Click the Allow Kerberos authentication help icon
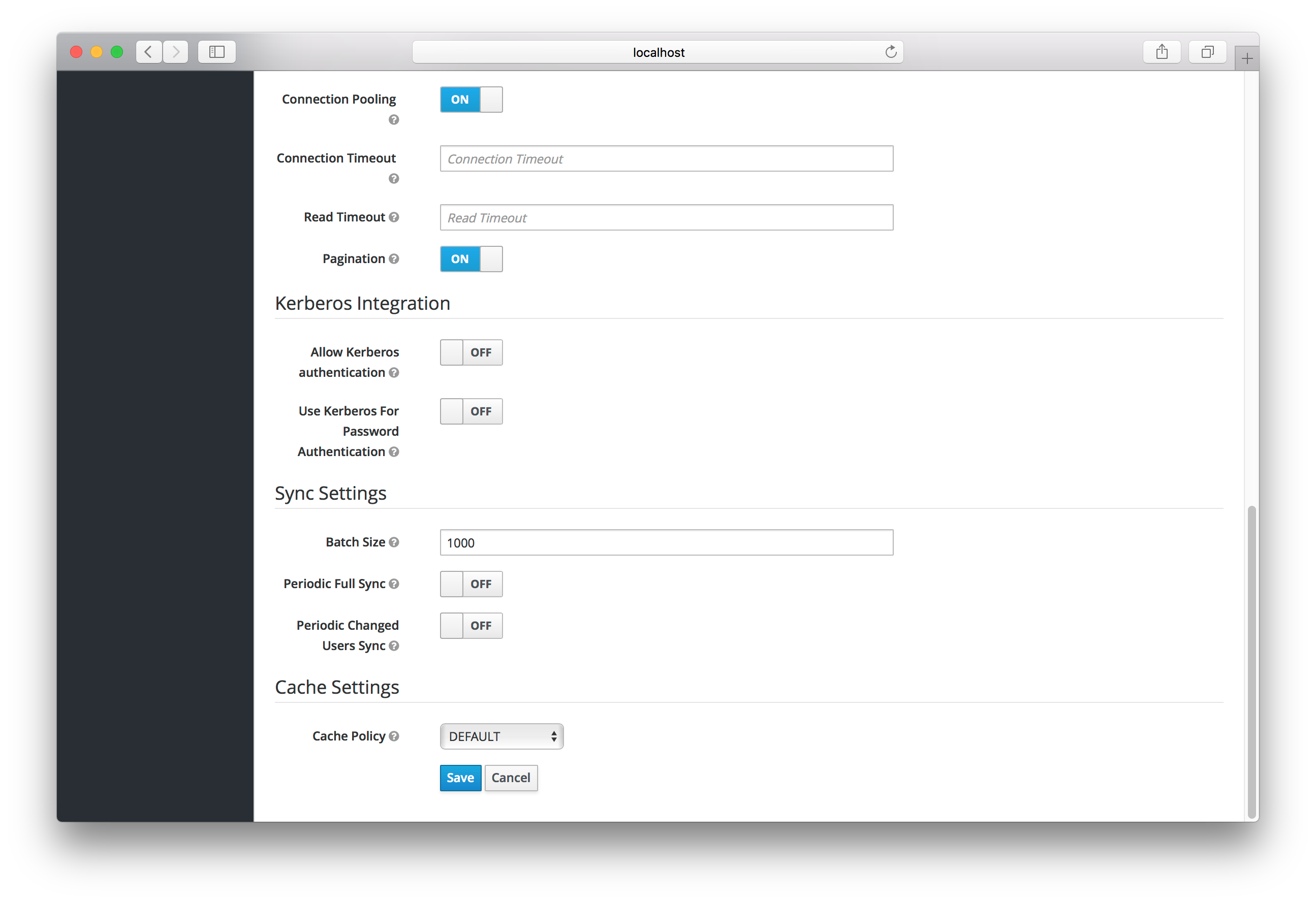 coord(394,372)
